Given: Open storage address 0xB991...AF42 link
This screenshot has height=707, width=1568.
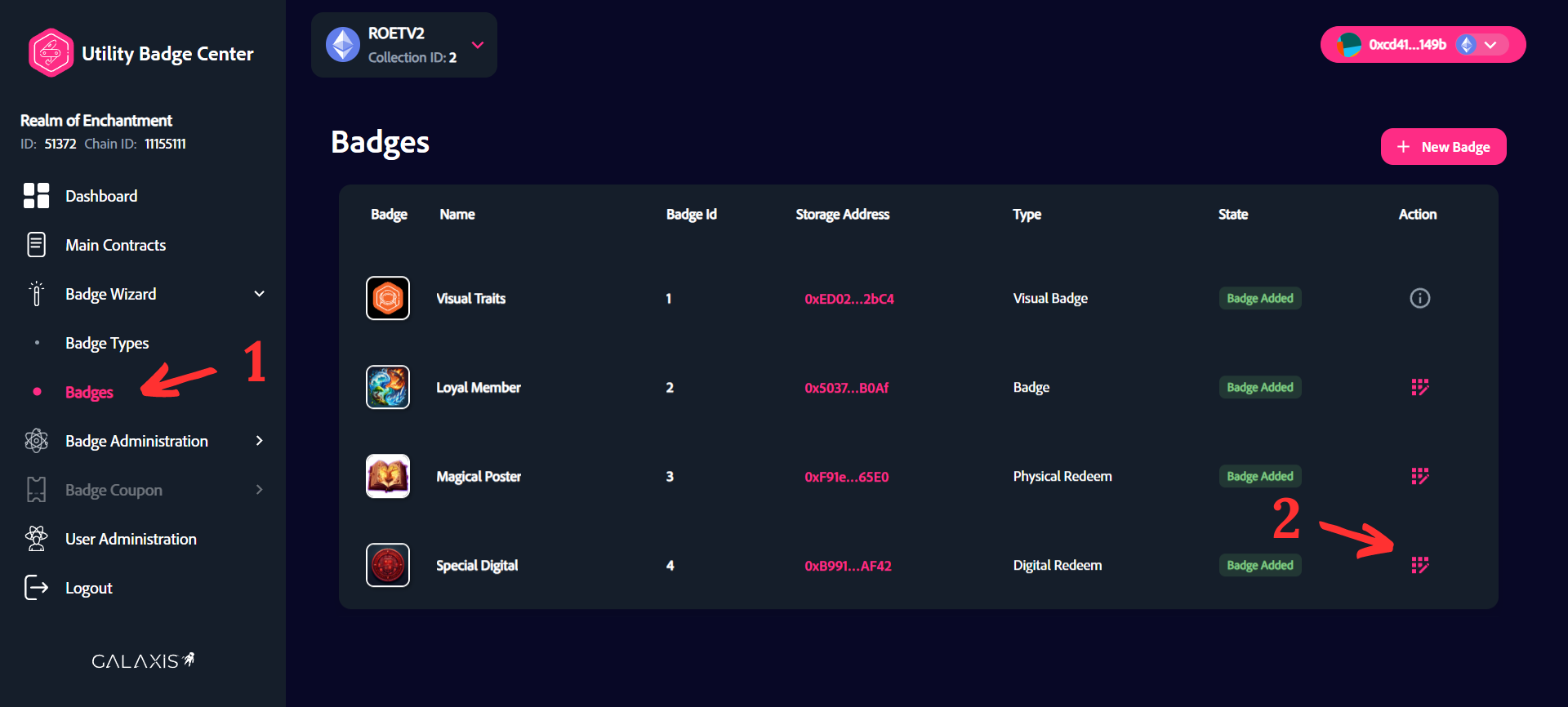Looking at the screenshot, I should [x=848, y=566].
